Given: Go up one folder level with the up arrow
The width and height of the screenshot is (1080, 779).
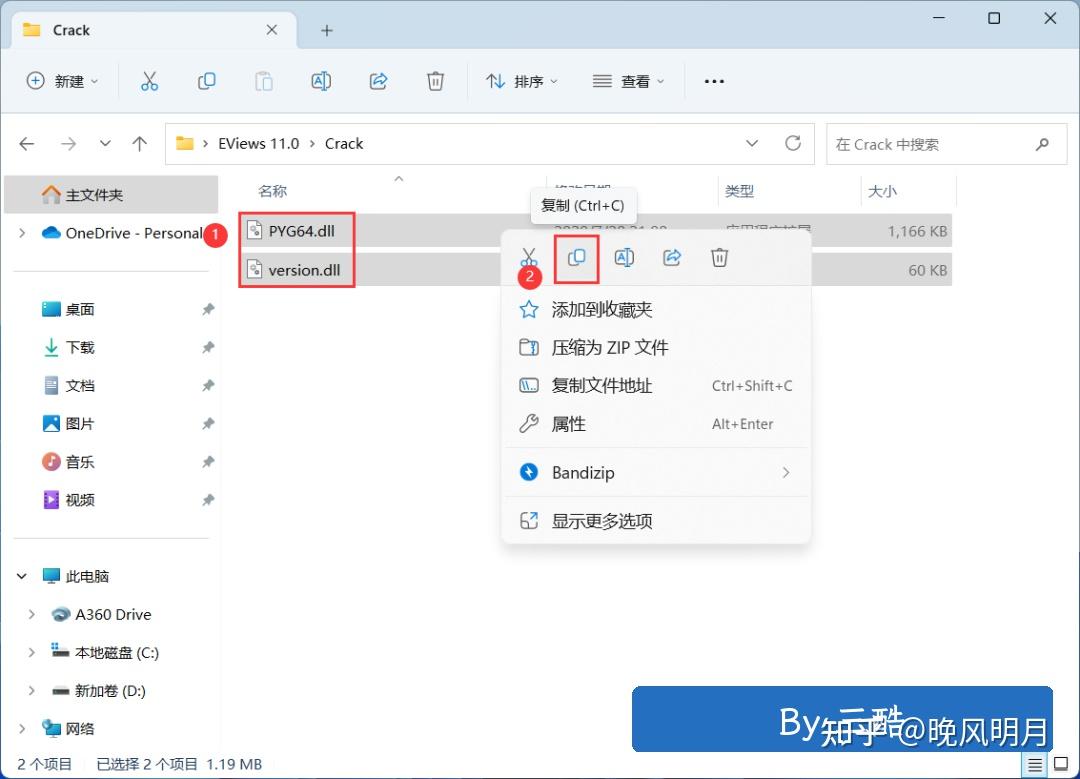Looking at the screenshot, I should [139, 143].
